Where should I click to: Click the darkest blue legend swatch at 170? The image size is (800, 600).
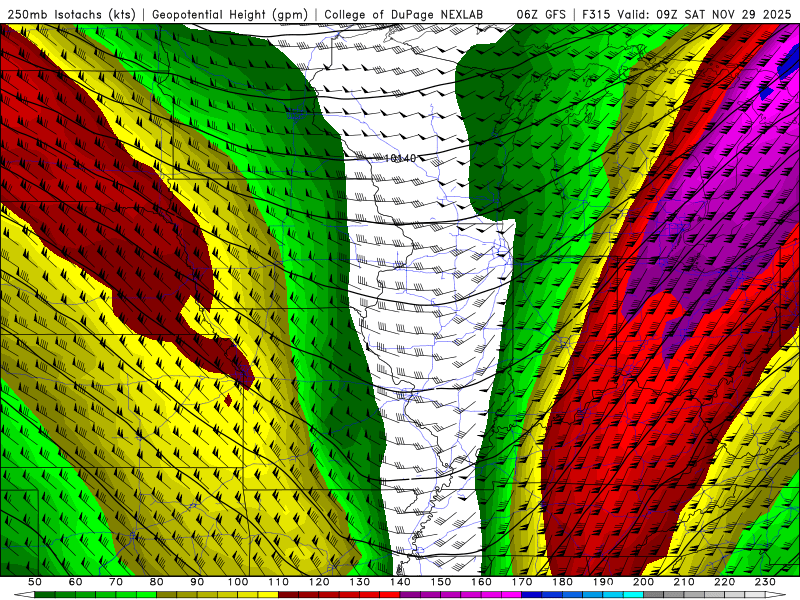pyautogui.click(x=532, y=594)
